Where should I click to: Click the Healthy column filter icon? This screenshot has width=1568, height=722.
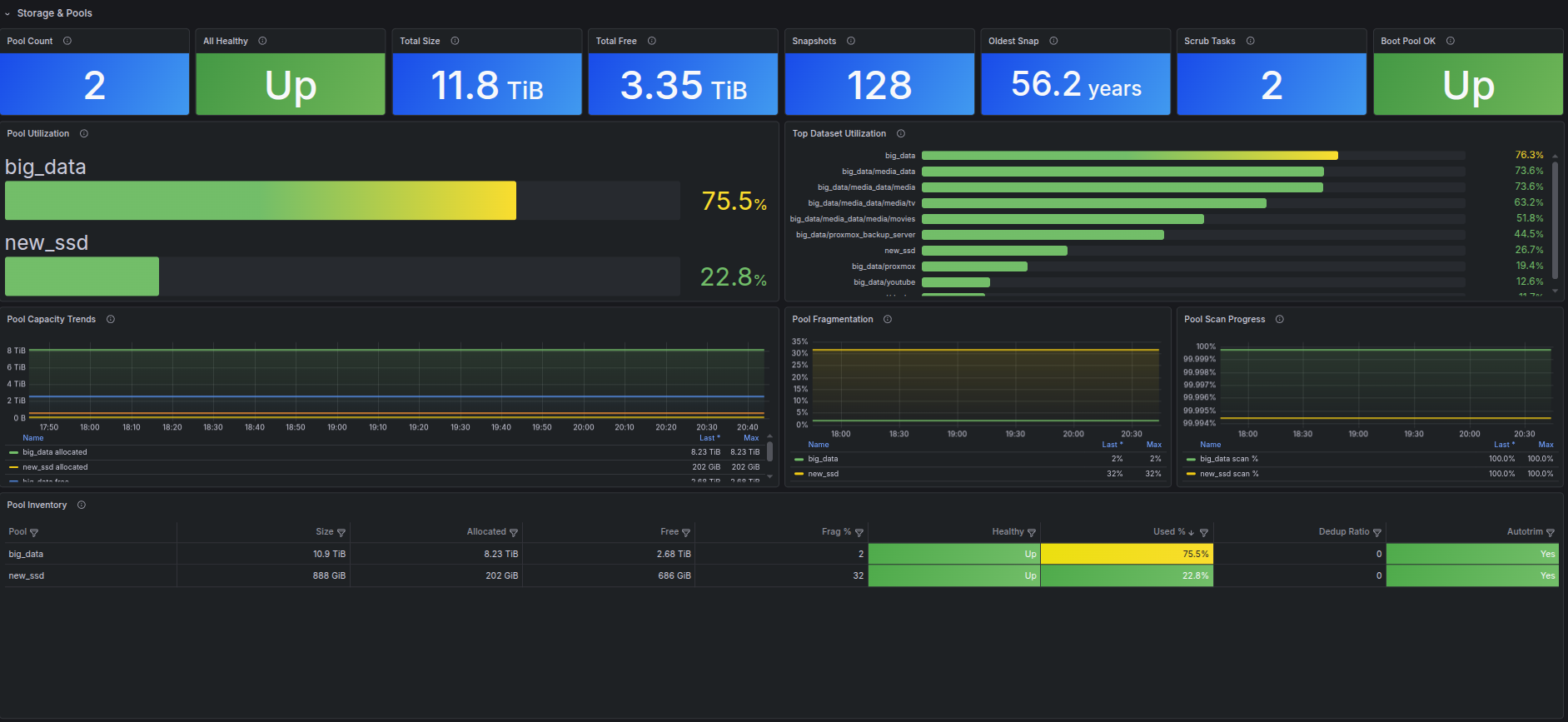point(1032,533)
